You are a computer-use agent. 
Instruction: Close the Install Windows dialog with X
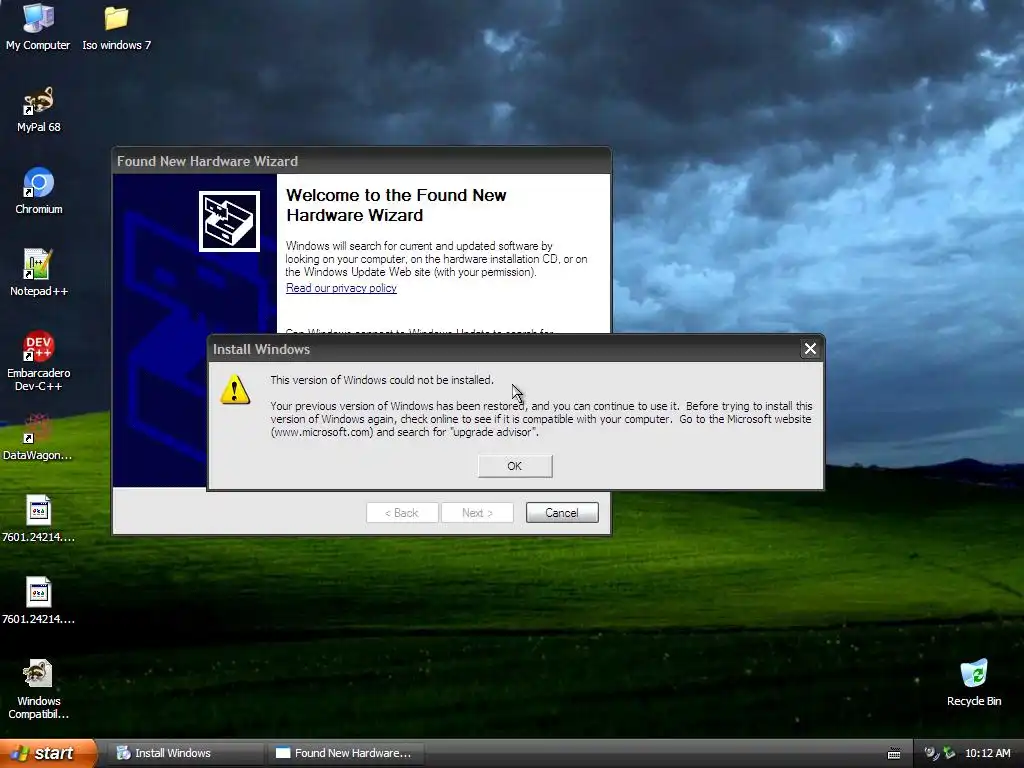810,349
